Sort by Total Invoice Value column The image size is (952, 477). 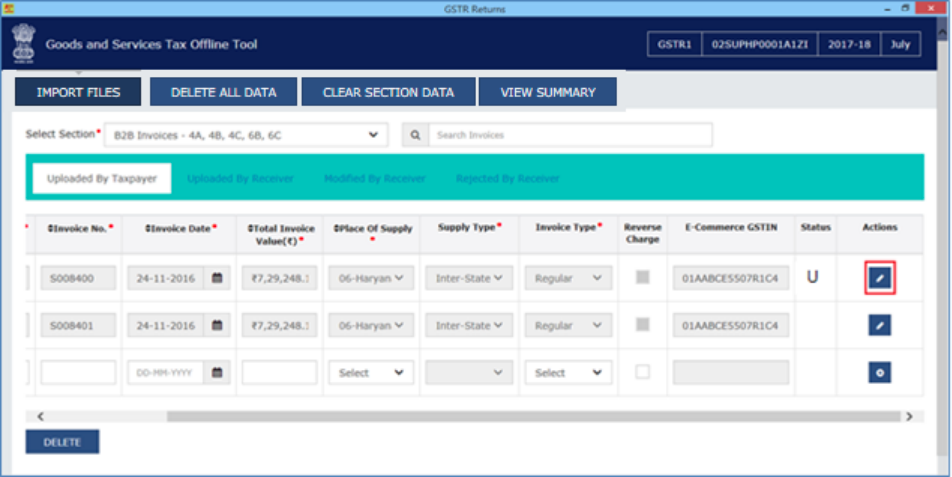pos(280,234)
